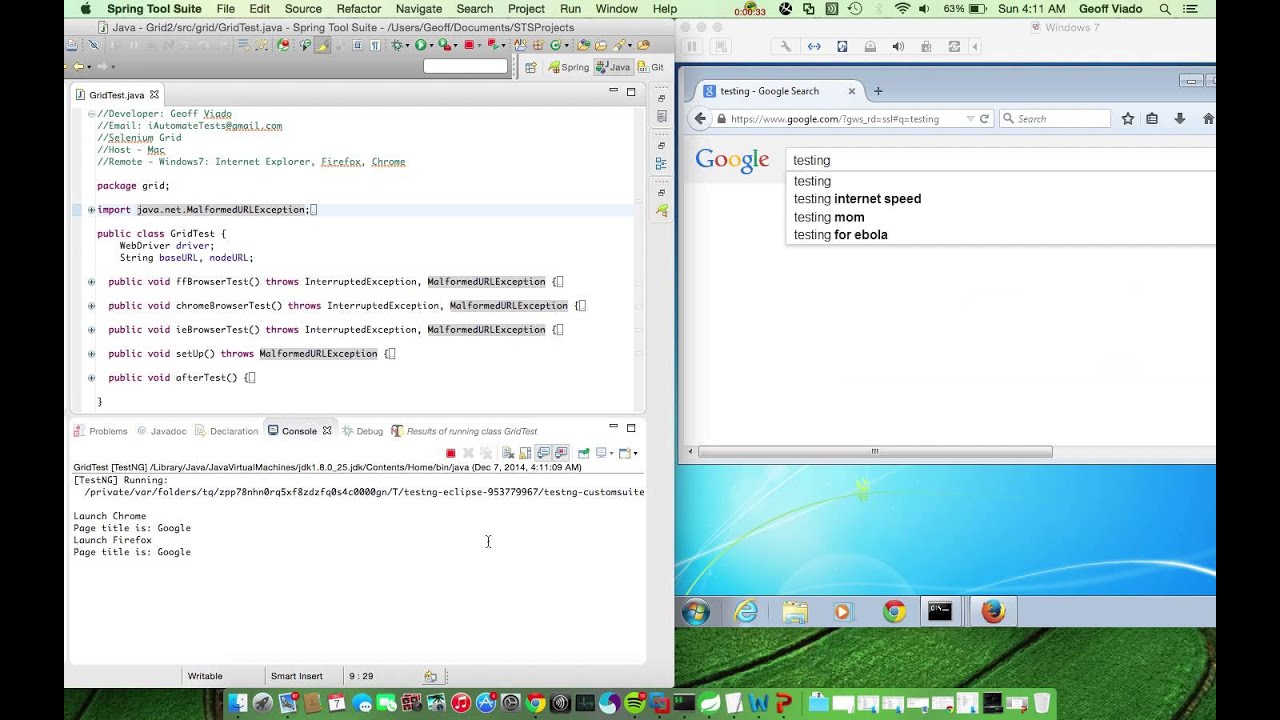The height and width of the screenshot is (720, 1280).
Task: Click the VMware wrench settings icon
Action: coord(786,46)
